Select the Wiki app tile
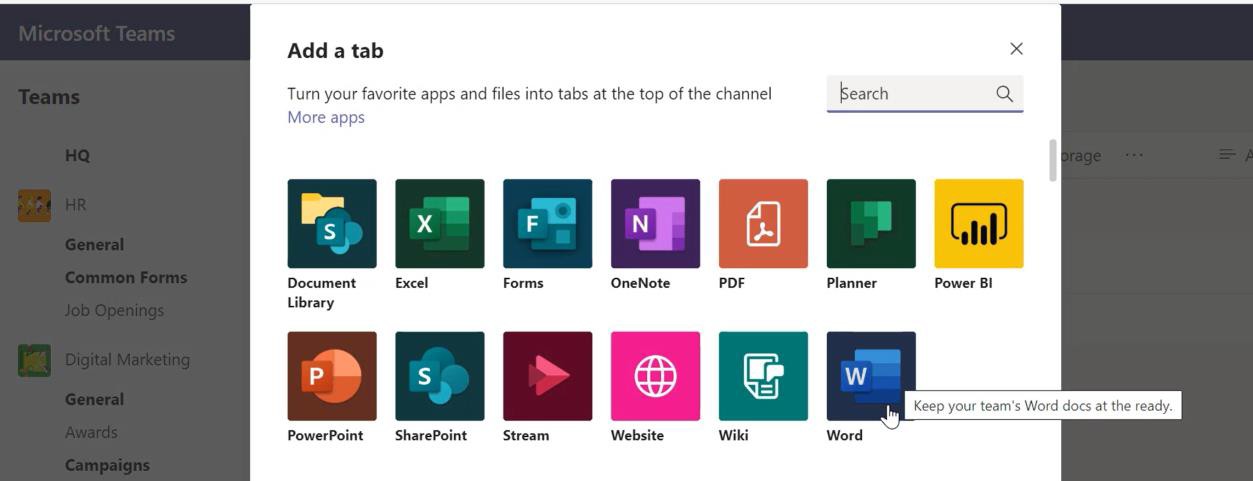1253x481 pixels. click(763, 376)
